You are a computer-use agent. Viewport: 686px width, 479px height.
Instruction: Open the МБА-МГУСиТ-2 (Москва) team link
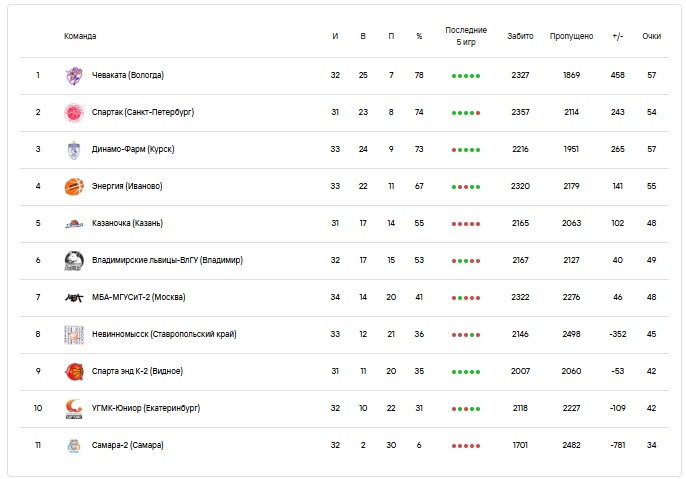click(x=139, y=297)
